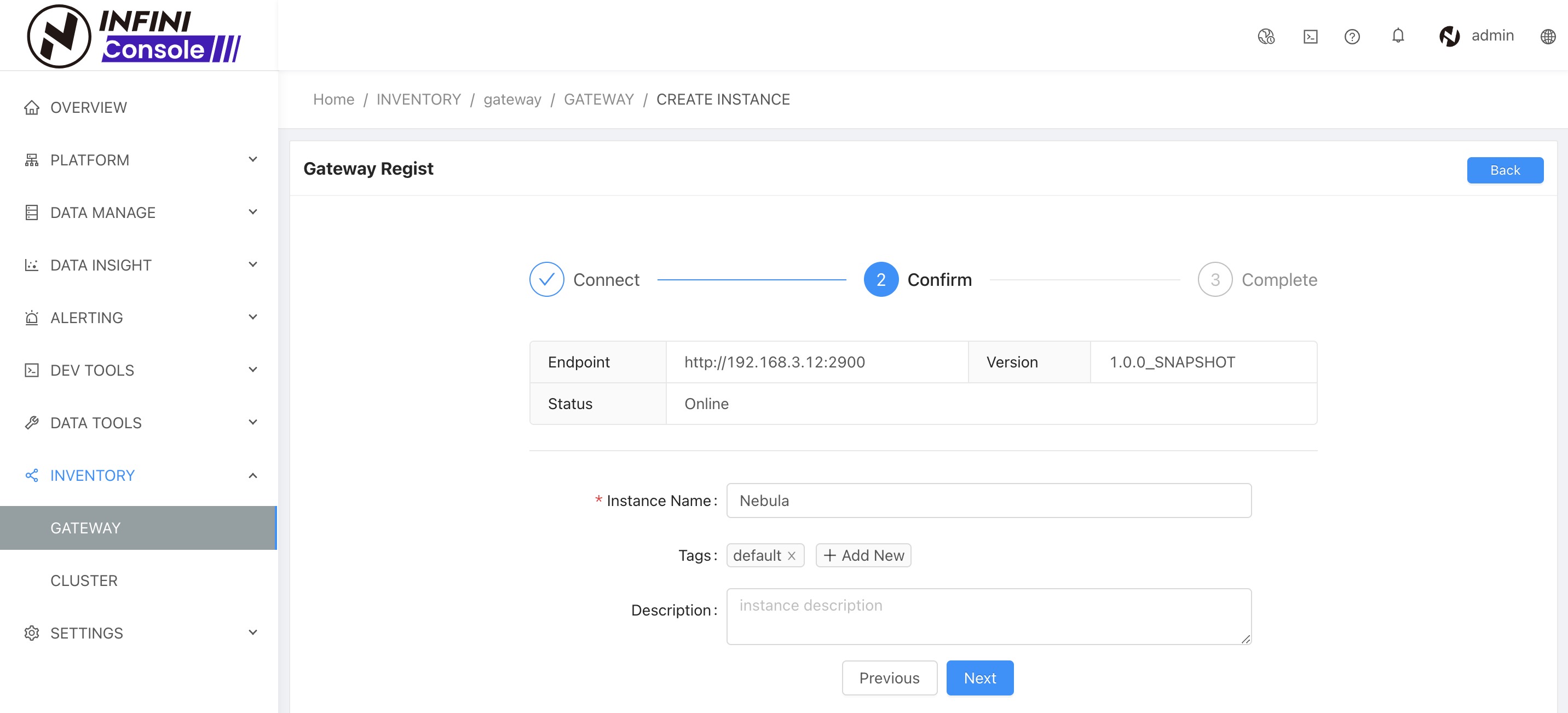Open the cluster time-globe icon in header
1568x713 pixels.
point(1265,37)
